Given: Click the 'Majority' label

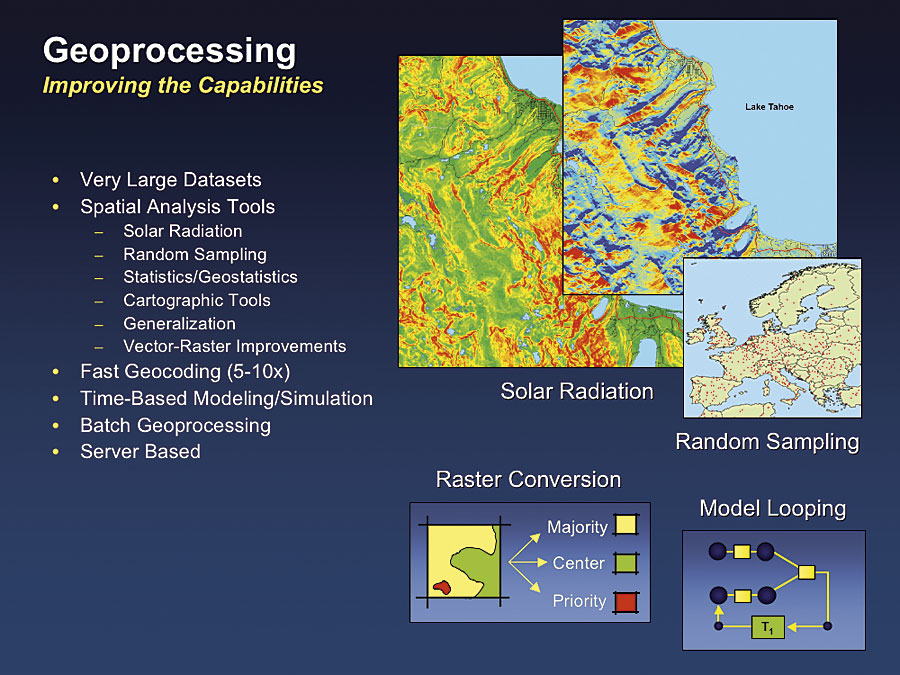Looking at the screenshot, I should 577,527.
